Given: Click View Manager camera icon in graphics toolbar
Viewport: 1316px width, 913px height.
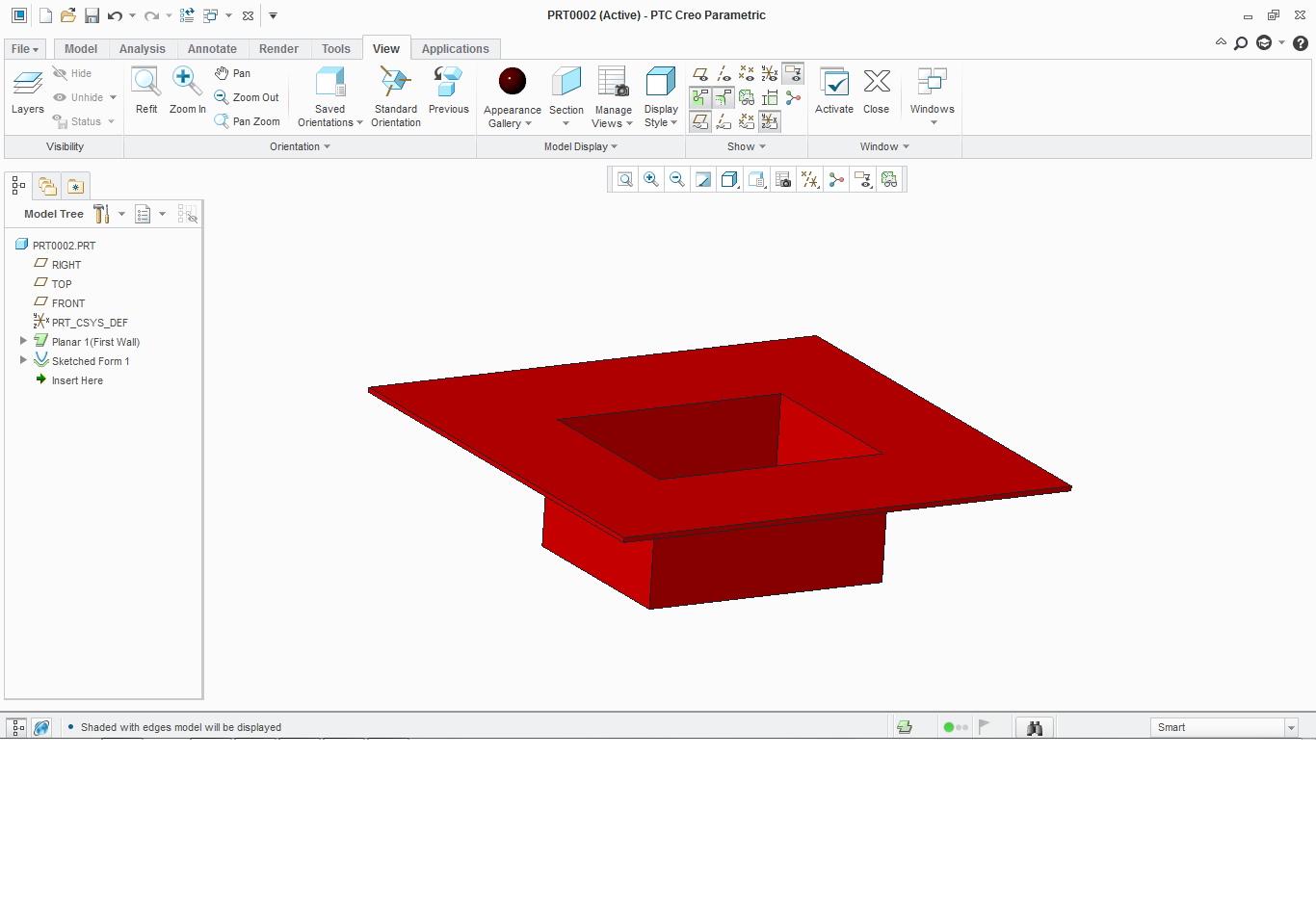Looking at the screenshot, I should pyautogui.click(x=783, y=179).
